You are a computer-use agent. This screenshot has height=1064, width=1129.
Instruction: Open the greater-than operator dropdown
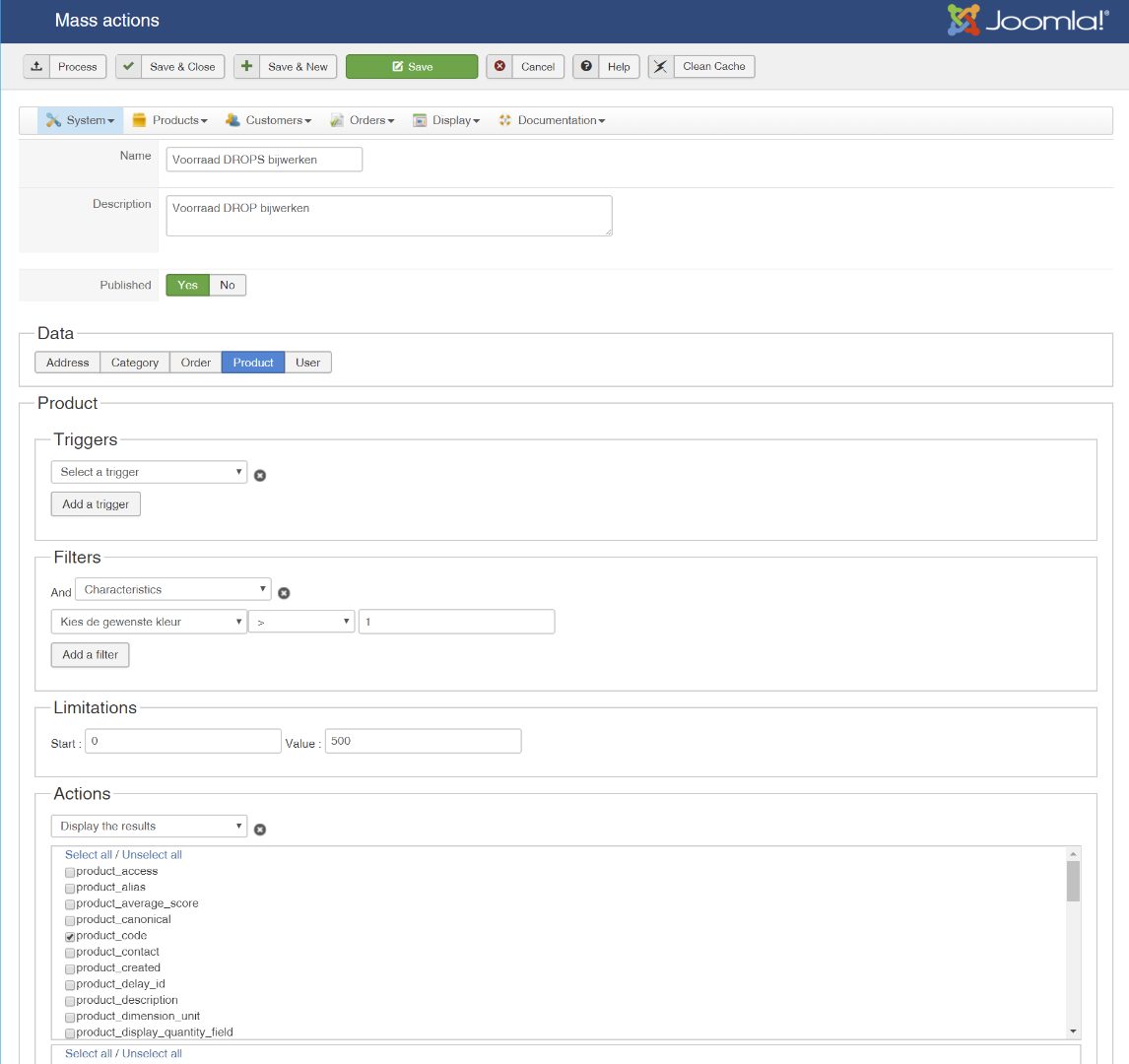point(301,622)
